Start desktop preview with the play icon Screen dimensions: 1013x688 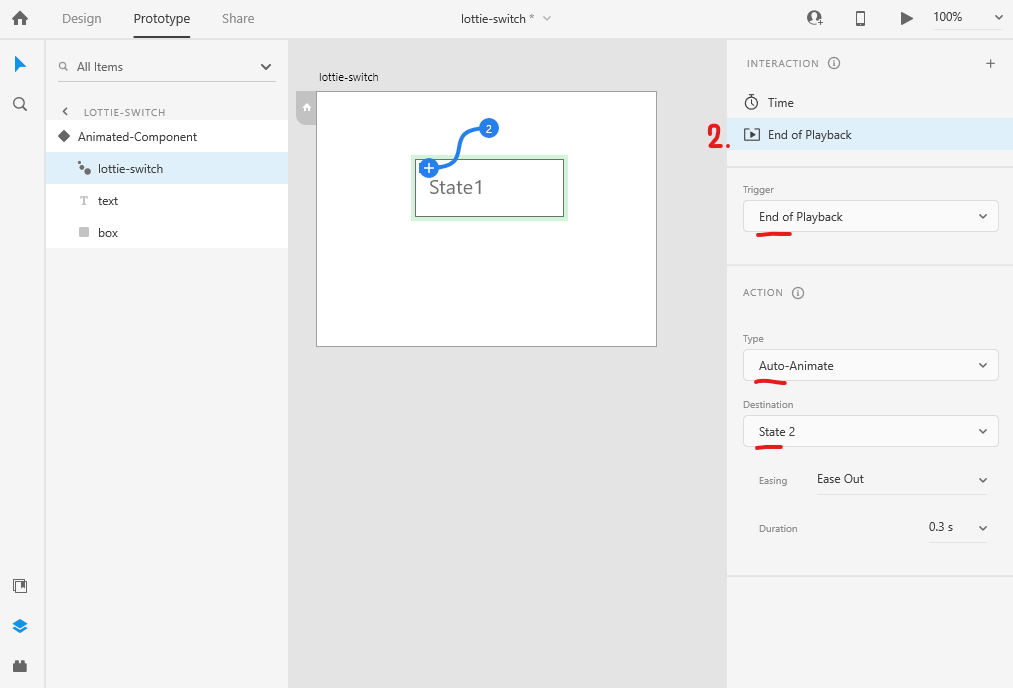pos(906,17)
